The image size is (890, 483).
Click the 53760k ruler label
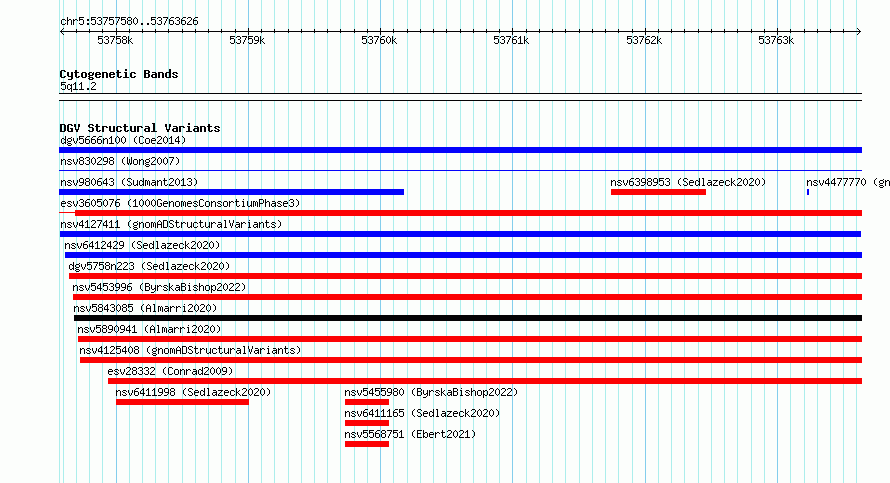[379, 40]
